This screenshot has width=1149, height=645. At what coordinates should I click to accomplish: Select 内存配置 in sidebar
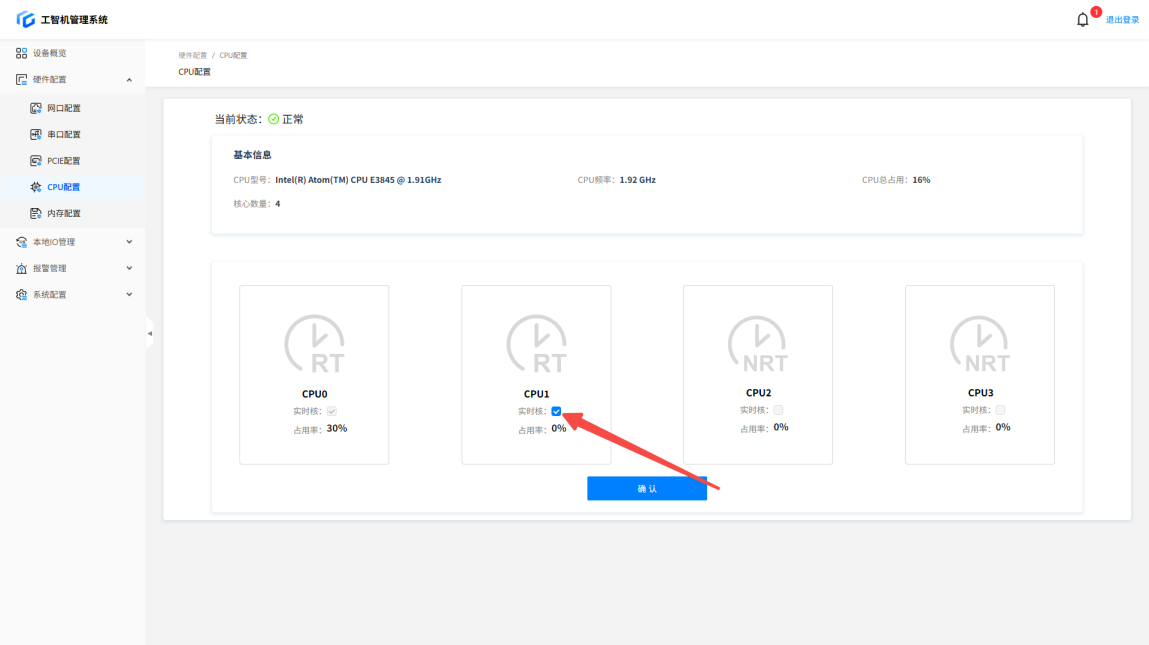tap(72, 213)
